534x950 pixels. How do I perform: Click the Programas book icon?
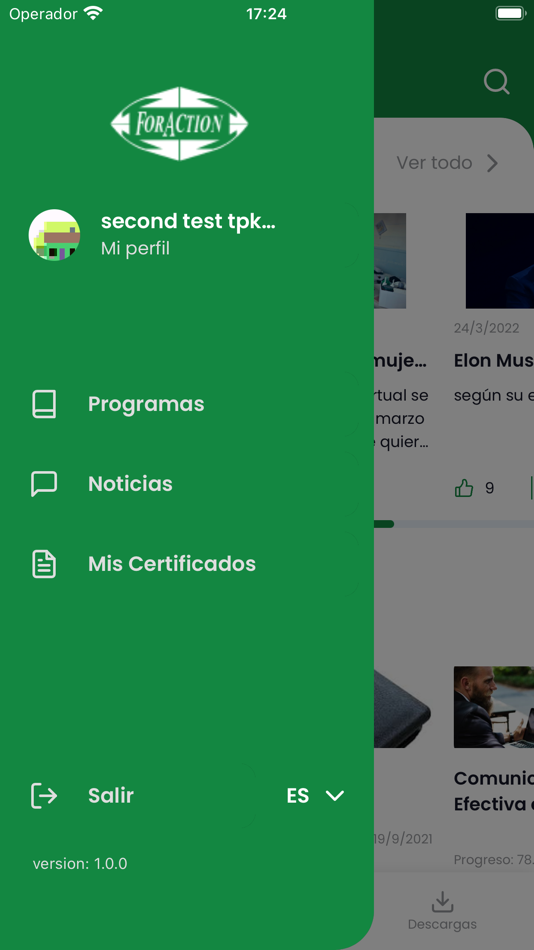click(x=44, y=404)
